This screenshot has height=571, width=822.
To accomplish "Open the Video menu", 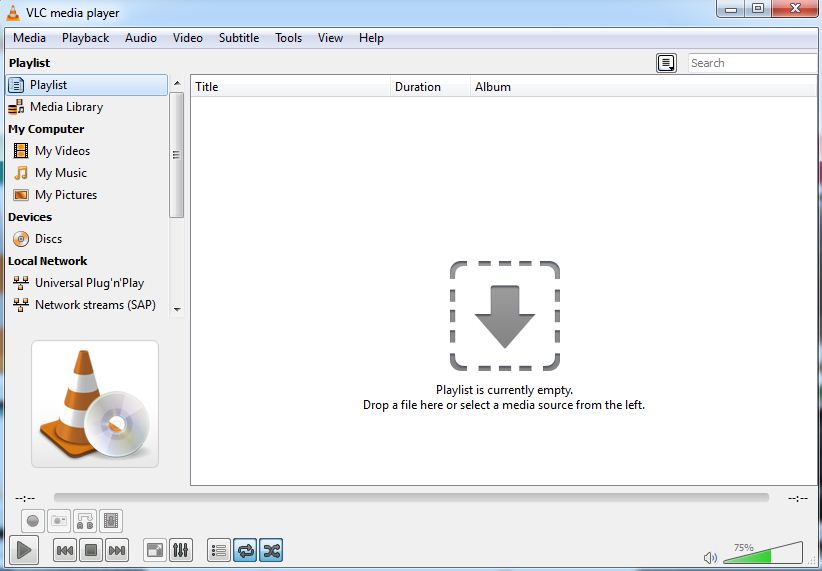I will coord(188,38).
